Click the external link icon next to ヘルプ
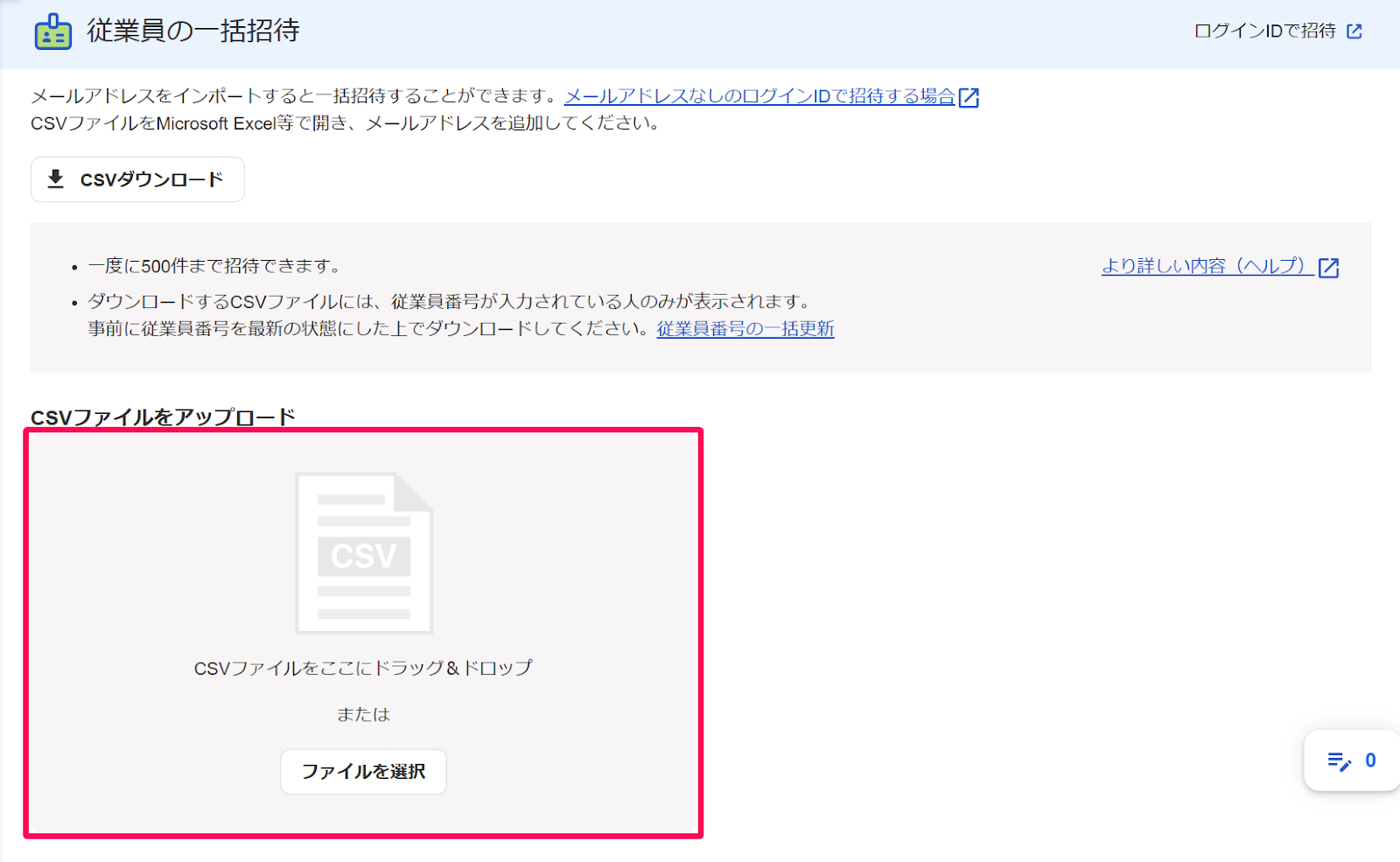Image resolution: width=1400 pixels, height=862 pixels. click(x=1328, y=268)
